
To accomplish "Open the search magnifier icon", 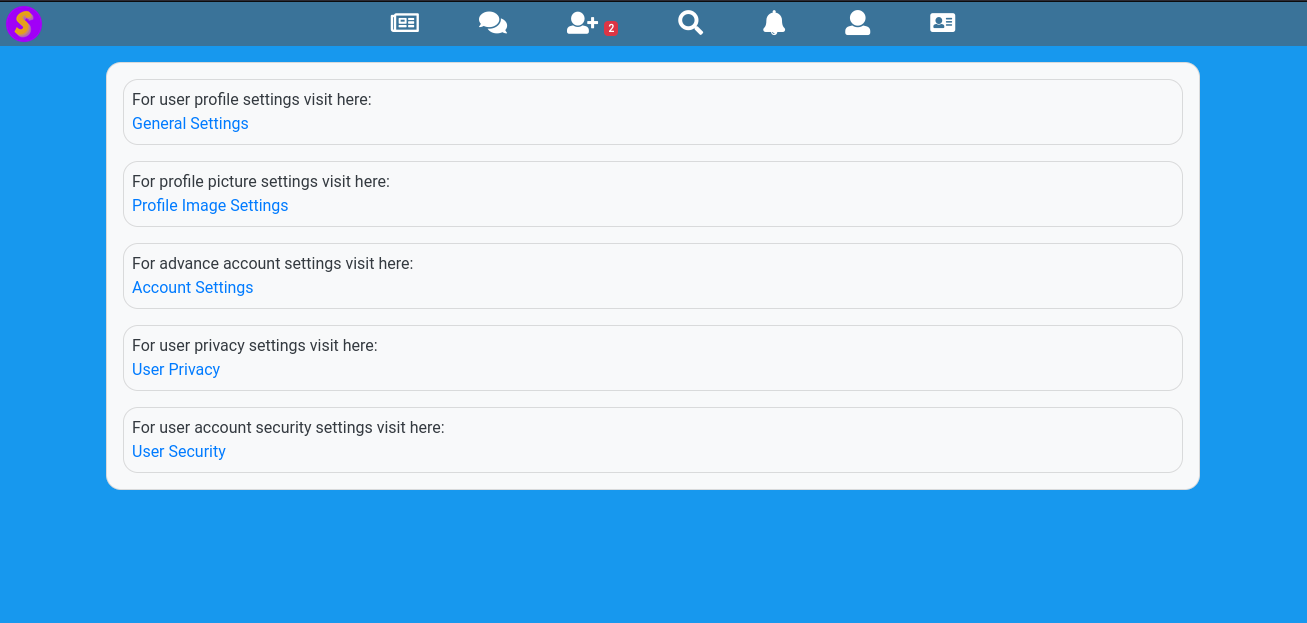I will pos(691,23).
